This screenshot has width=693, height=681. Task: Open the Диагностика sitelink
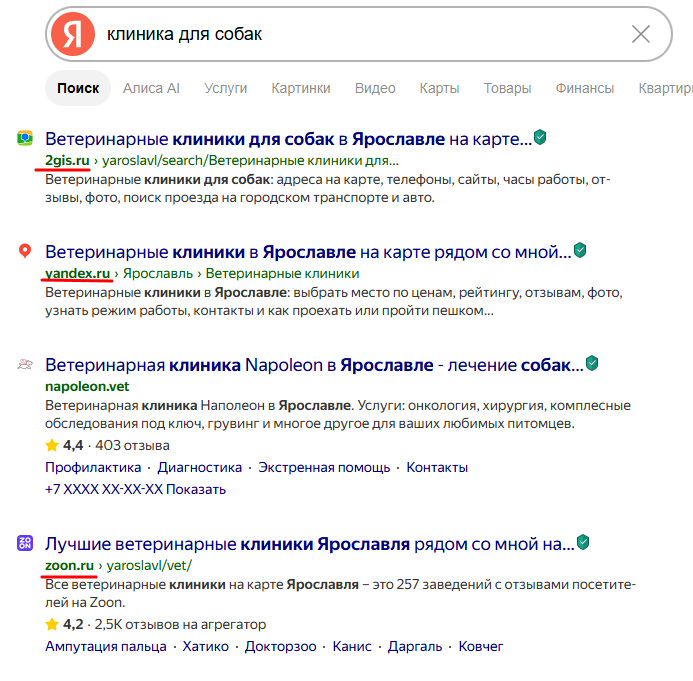pyautogui.click(x=200, y=468)
